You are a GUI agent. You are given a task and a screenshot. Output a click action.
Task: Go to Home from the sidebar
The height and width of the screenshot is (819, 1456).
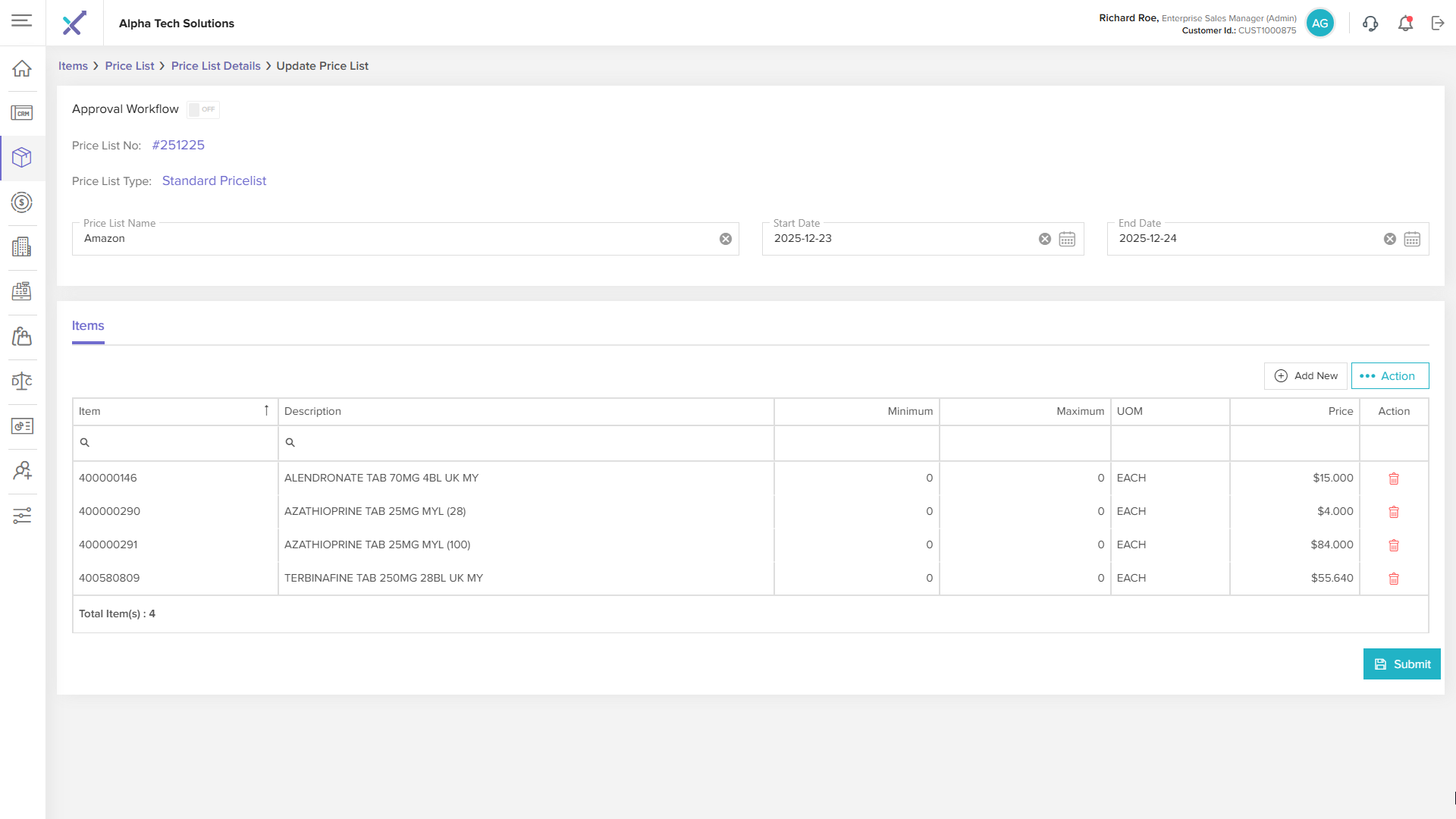point(22,68)
